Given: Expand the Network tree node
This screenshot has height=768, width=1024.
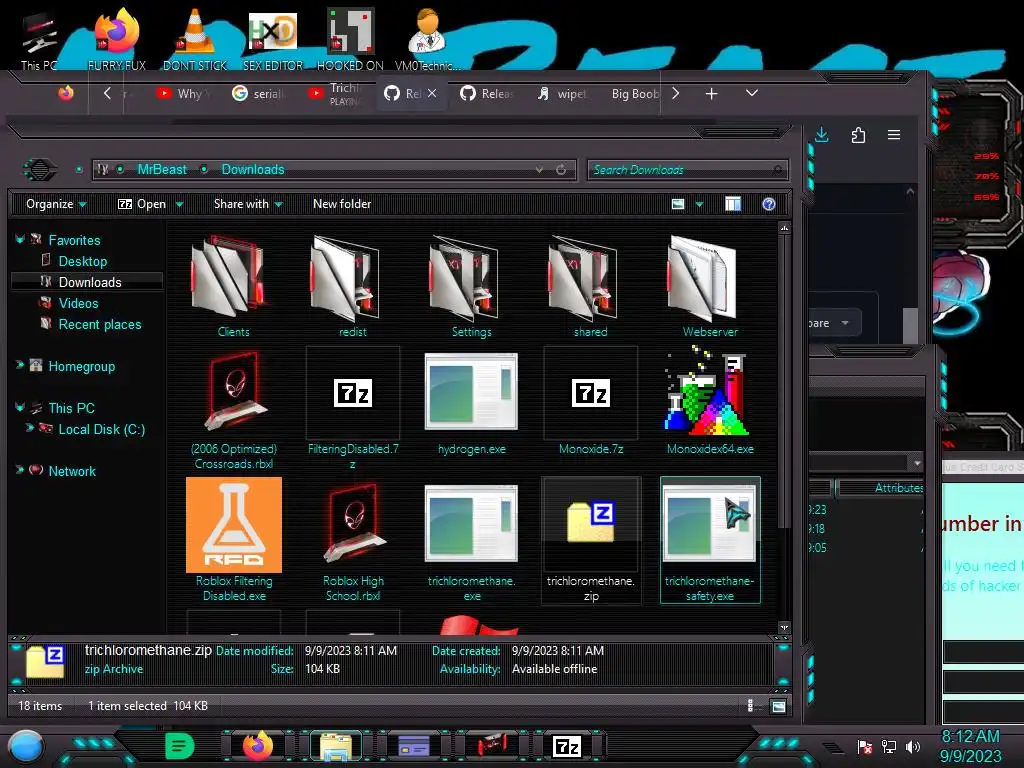Looking at the screenshot, I should pyautogui.click(x=20, y=470).
